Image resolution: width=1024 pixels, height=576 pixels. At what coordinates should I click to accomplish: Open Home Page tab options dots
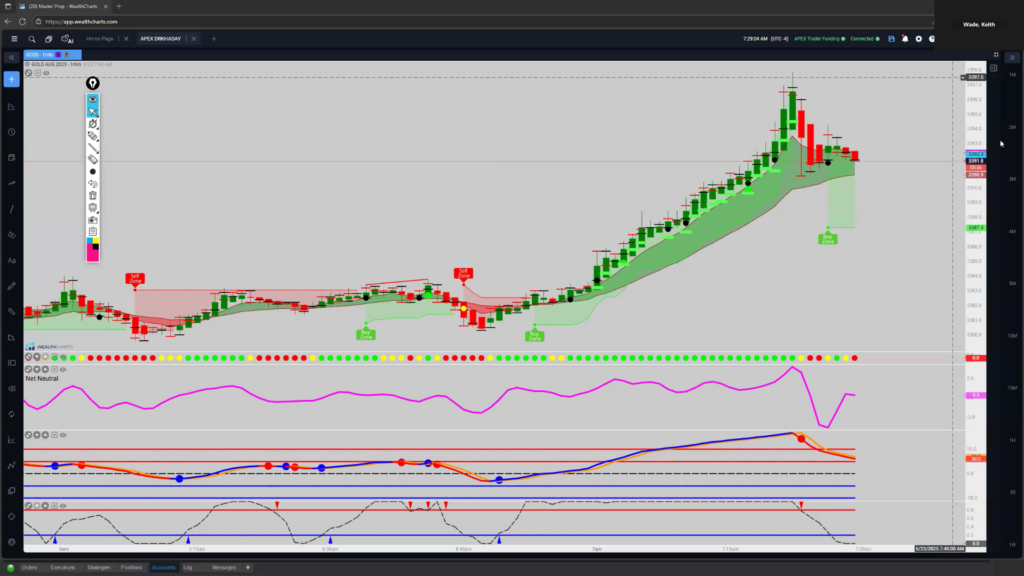(x=119, y=39)
